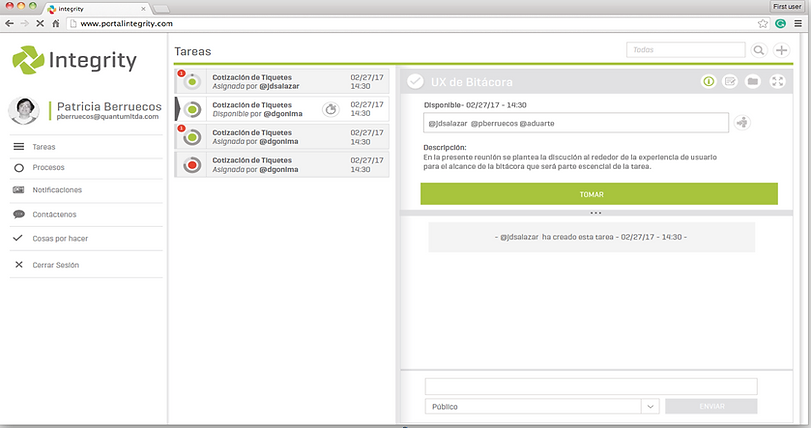The height and width of the screenshot is (428, 811).
Task: Add a new task with plus icon
Action: (782, 50)
